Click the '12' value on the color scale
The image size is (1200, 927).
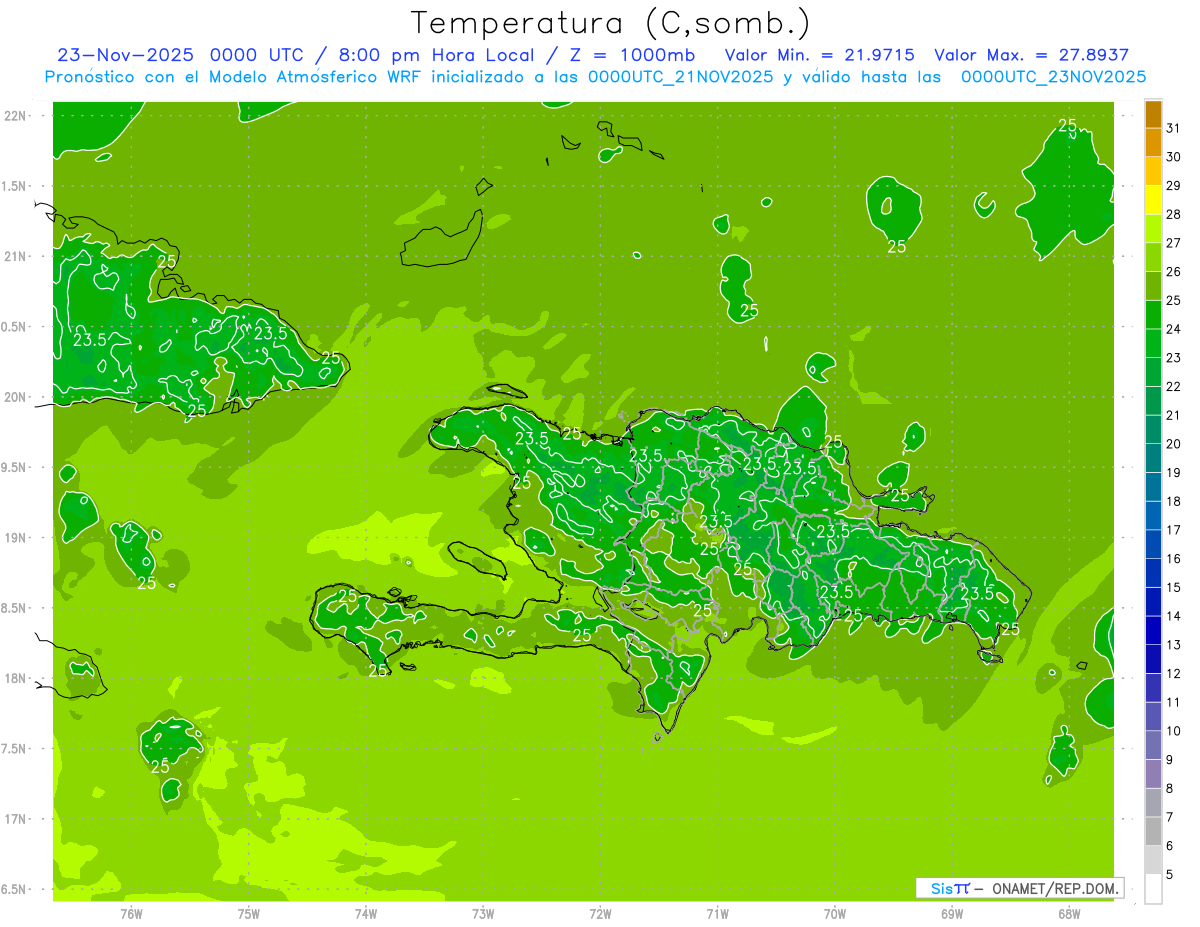click(1173, 674)
